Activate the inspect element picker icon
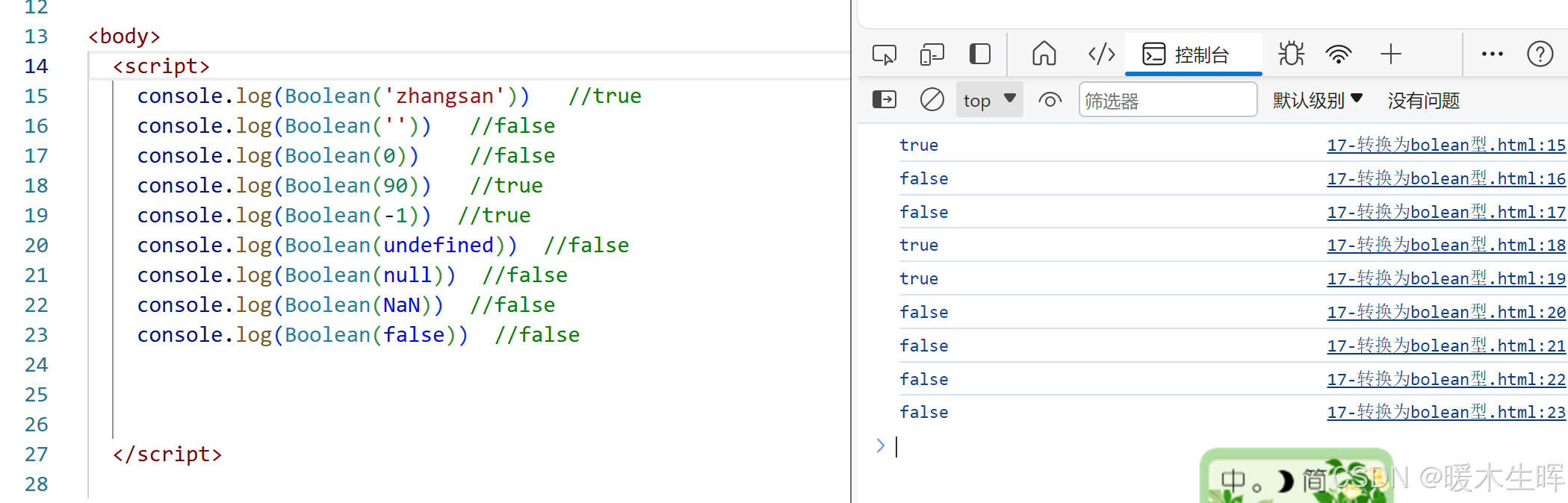Image resolution: width=1568 pixels, height=503 pixels. pyautogui.click(x=884, y=54)
